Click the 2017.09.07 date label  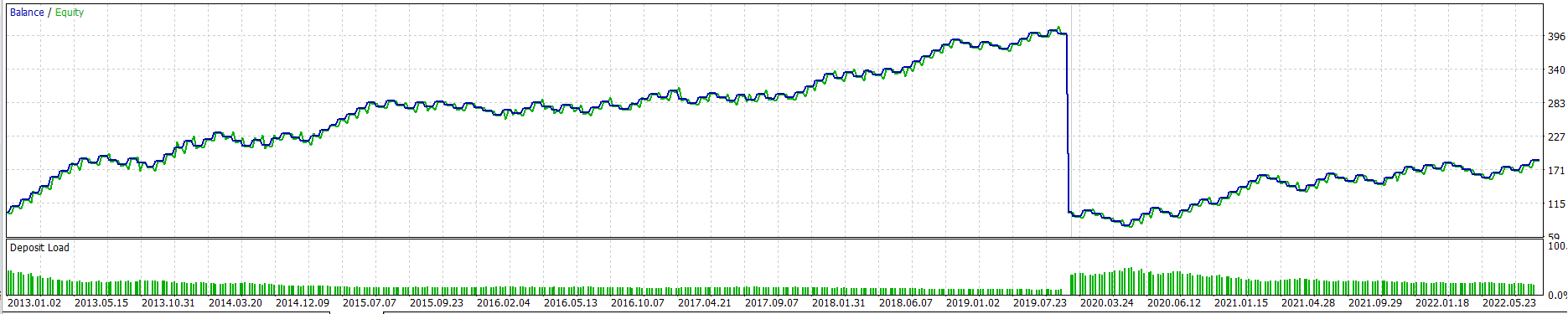tap(772, 303)
